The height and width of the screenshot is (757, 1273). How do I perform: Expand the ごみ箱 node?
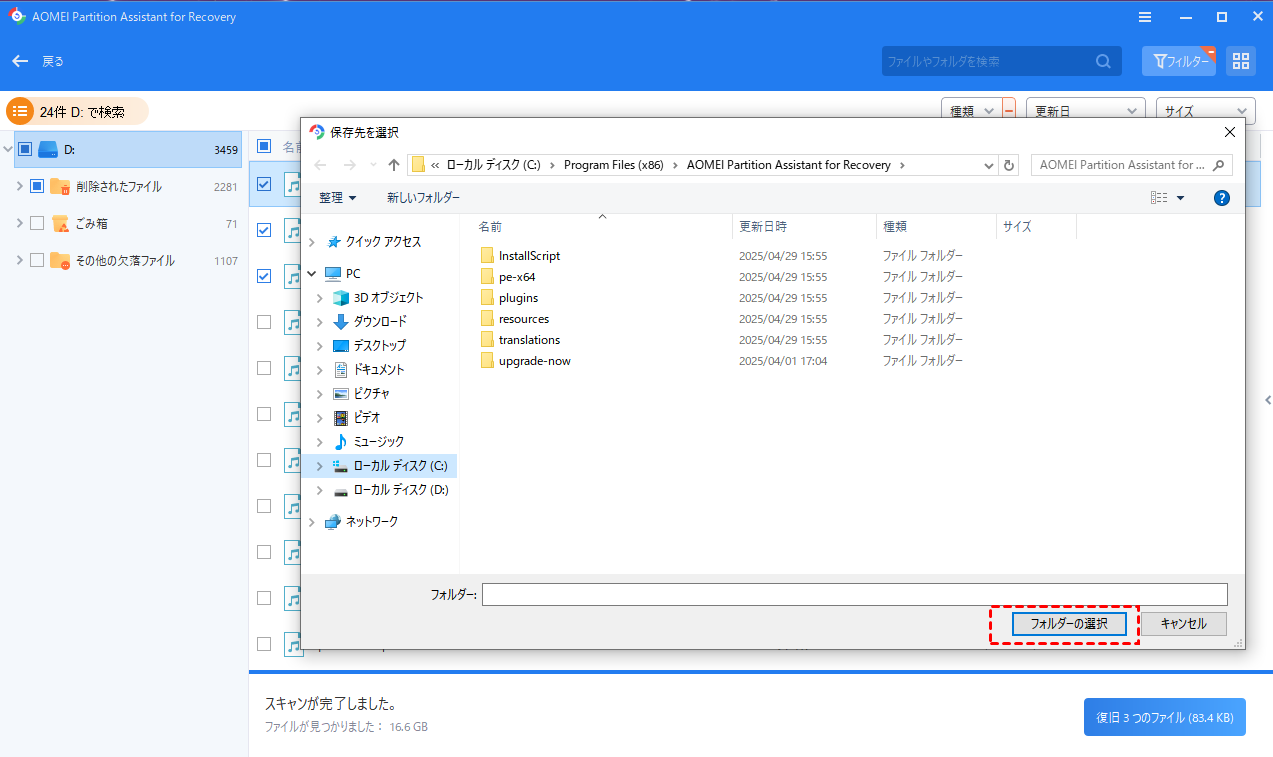coord(20,223)
